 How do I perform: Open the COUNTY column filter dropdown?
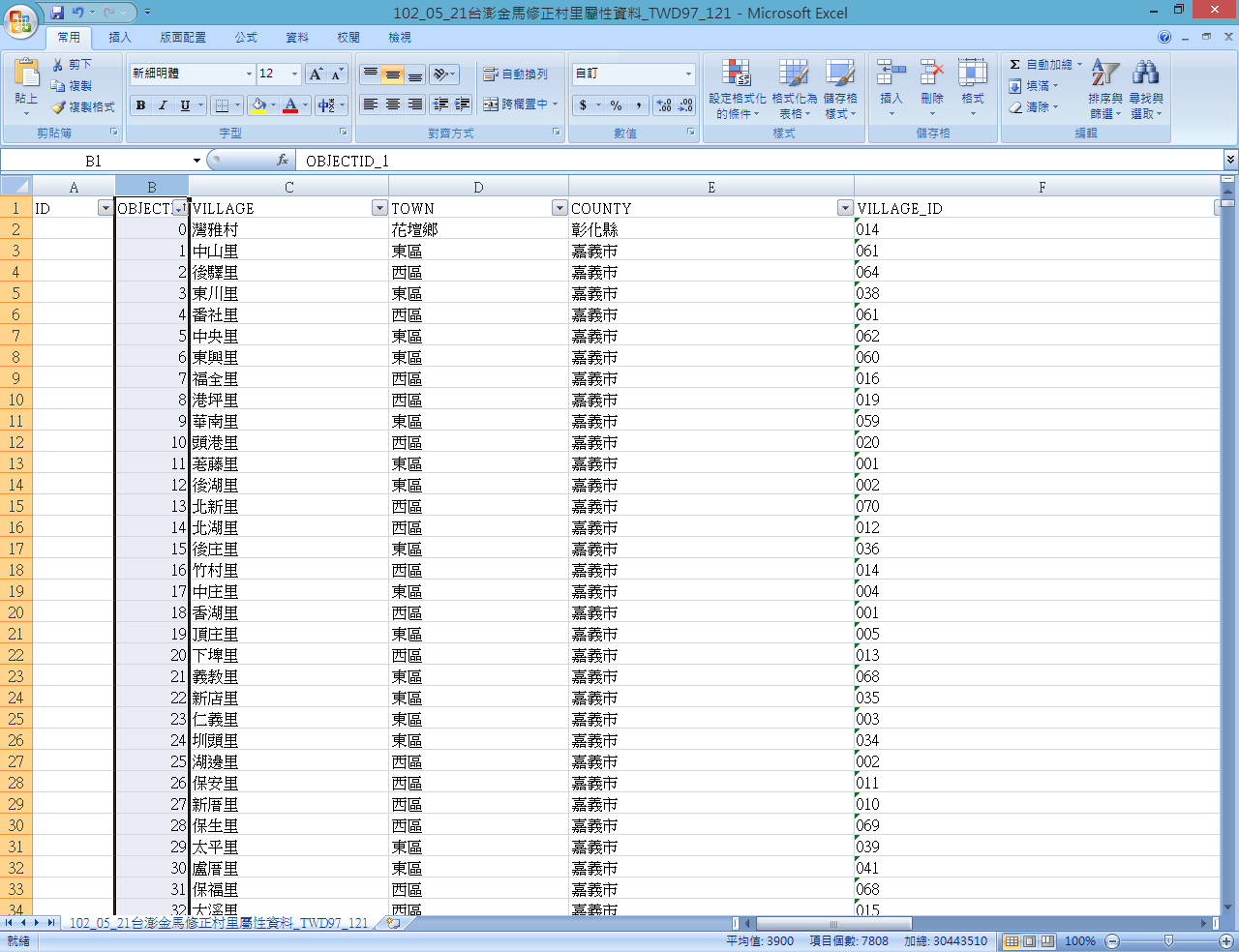click(x=845, y=208)
